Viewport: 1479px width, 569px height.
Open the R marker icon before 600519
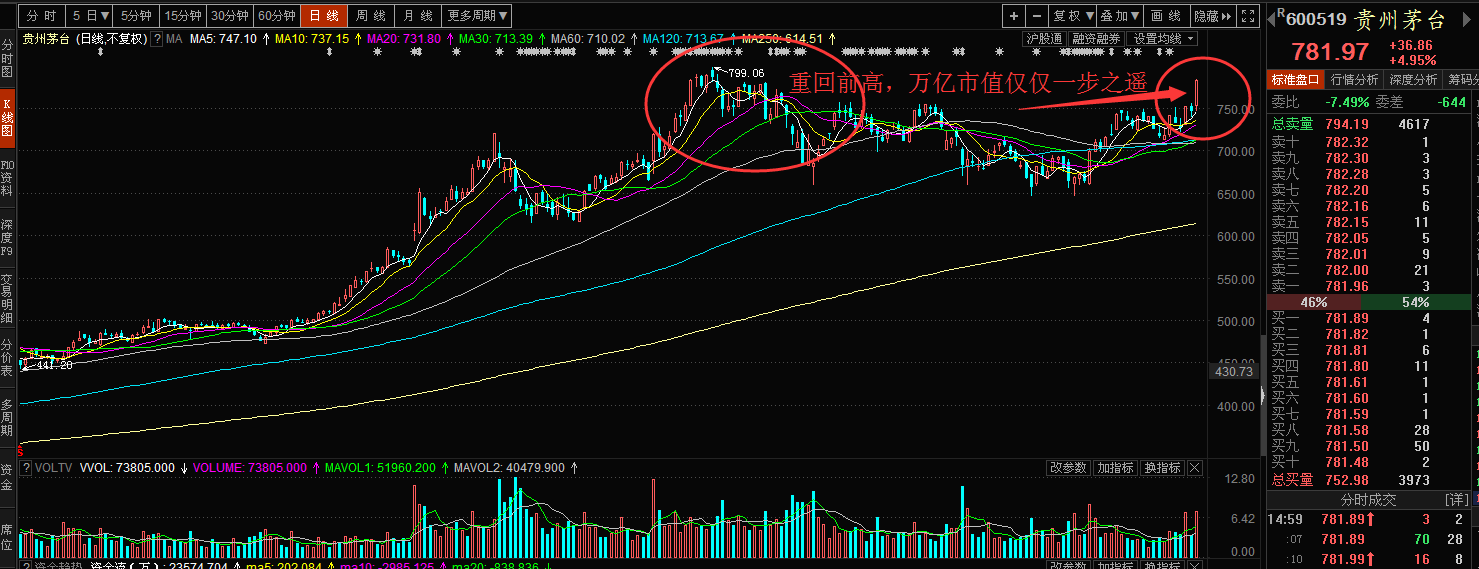(x=1281, y=12)
